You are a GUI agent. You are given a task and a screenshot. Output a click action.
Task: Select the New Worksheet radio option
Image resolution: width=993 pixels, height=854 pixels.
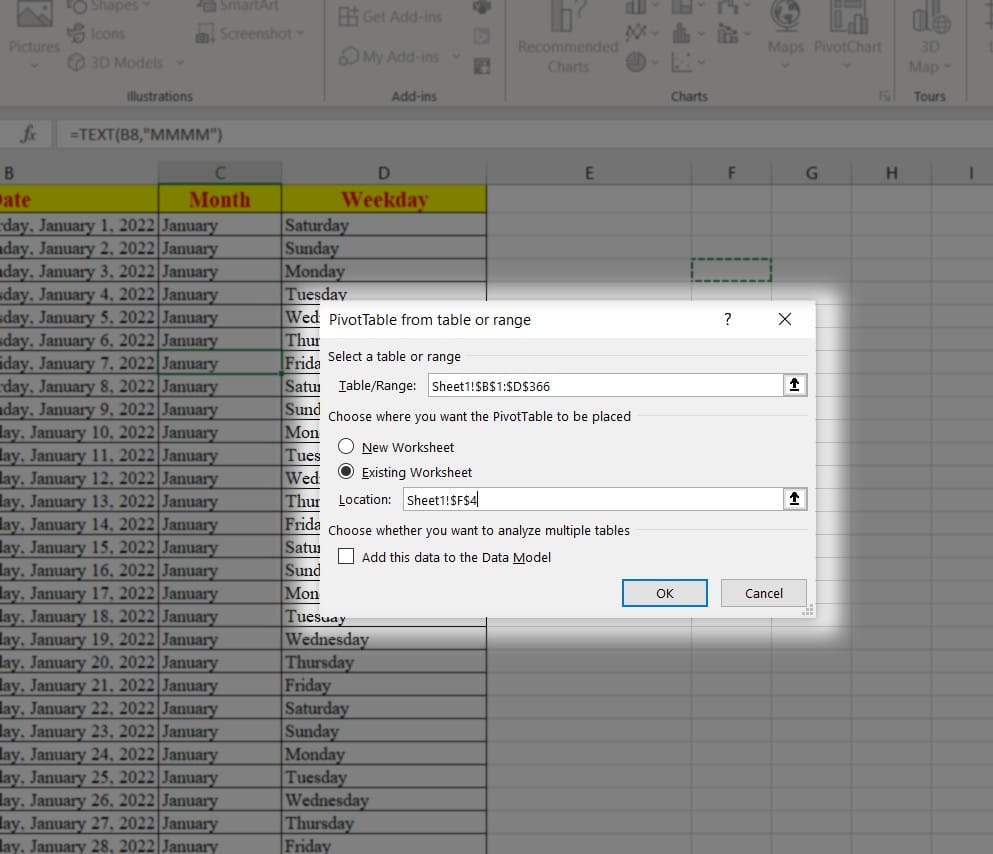(x=346, y=446)
